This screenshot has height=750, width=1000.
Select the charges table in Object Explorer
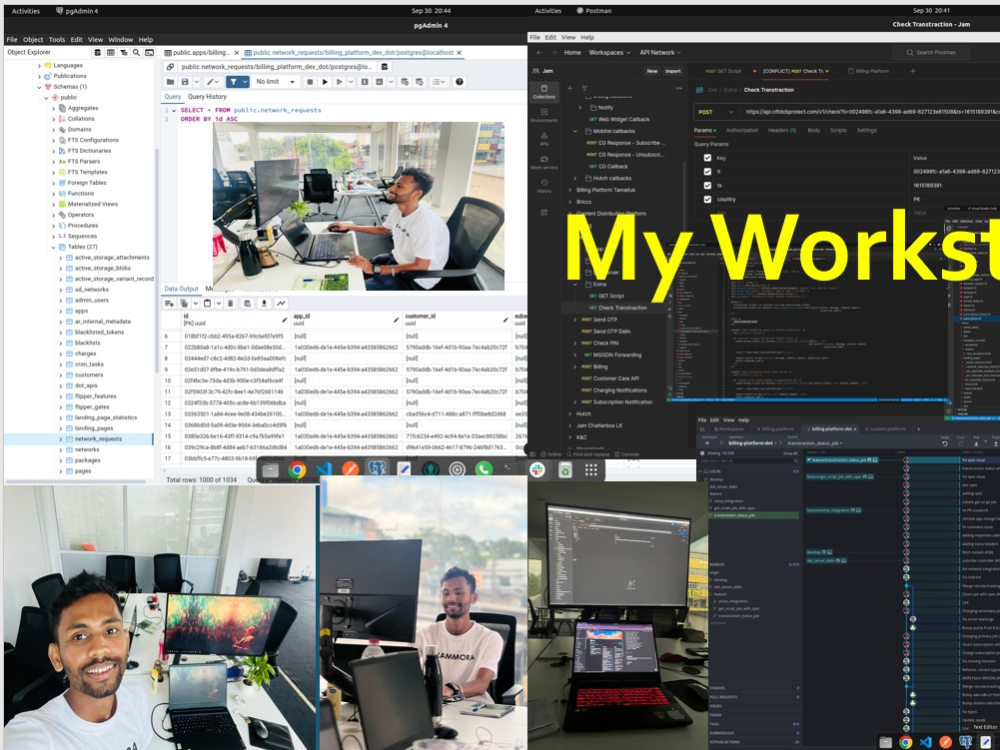pos(85,353)
